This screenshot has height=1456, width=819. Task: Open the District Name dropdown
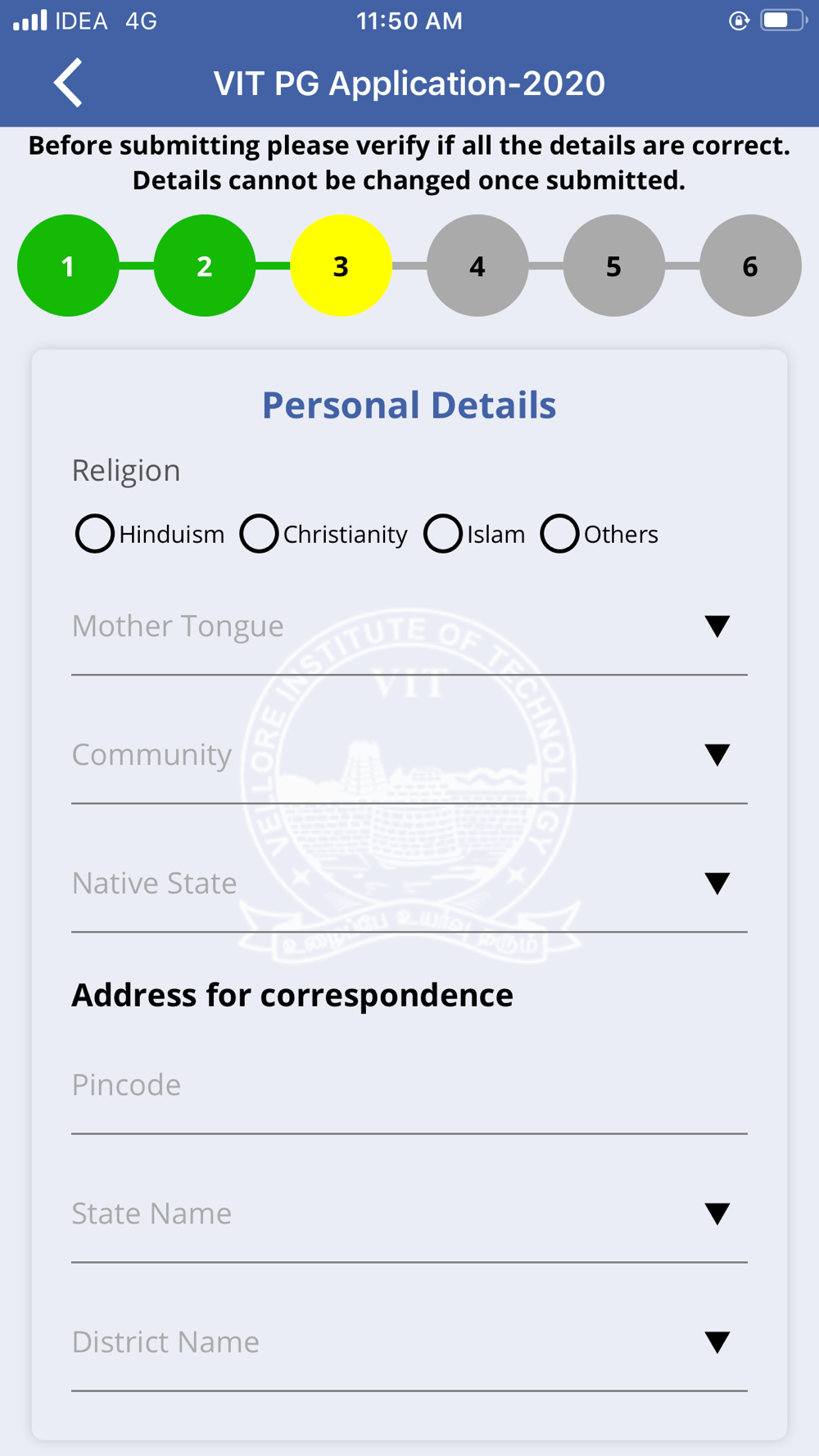click(717, 1342)
